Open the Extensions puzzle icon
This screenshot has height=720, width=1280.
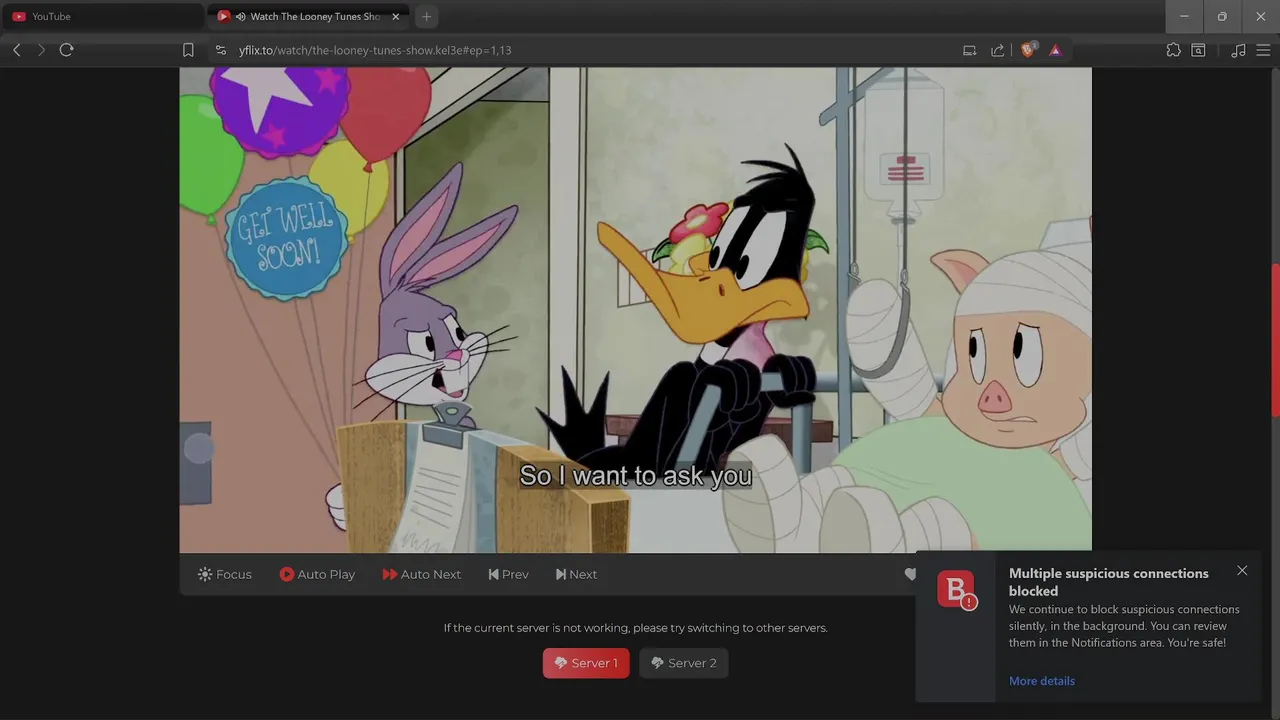click(x=1173, y=50)
